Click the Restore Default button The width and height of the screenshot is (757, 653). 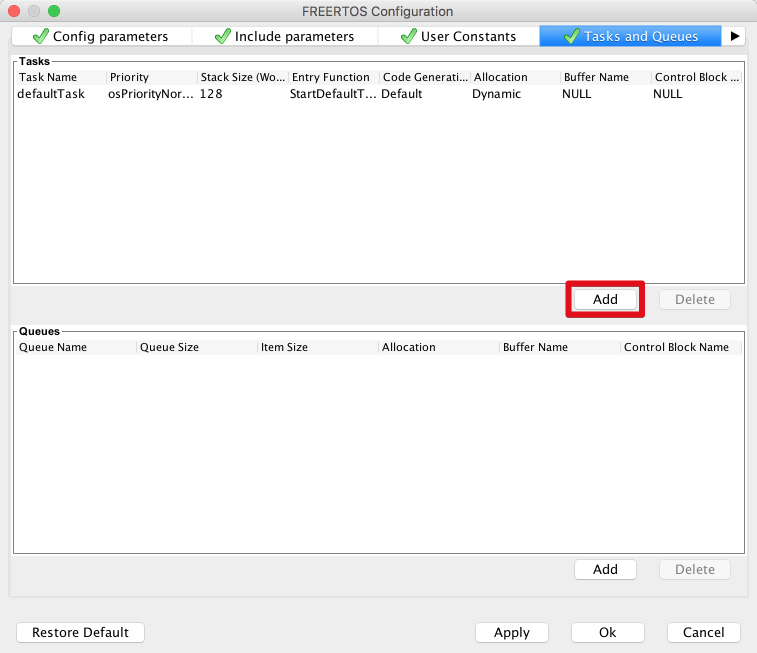(80, 632)
